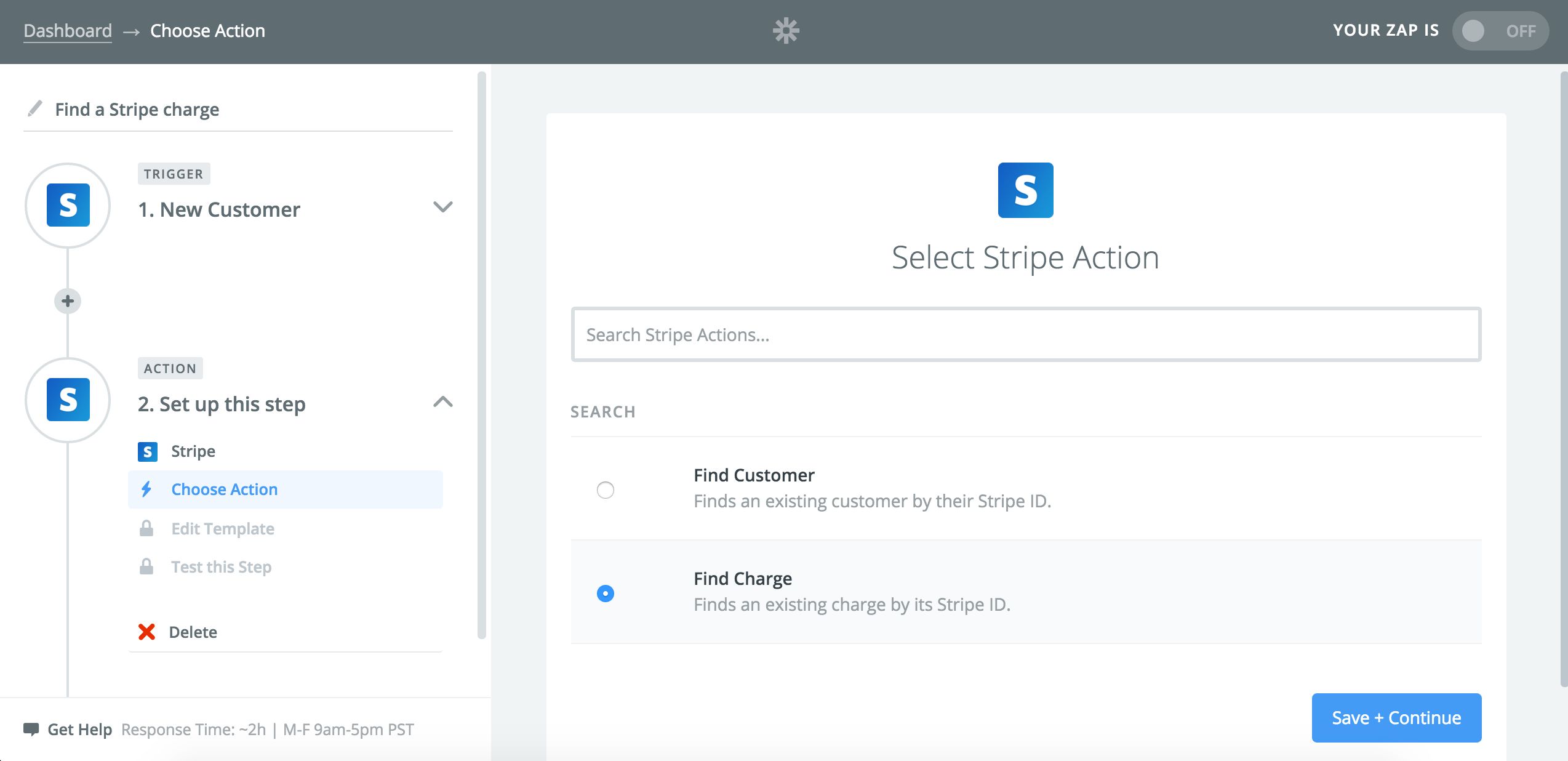Open the Test this Step sidebar item
This screenshot has height=761, width=1568.
click(x=286, y=566)
